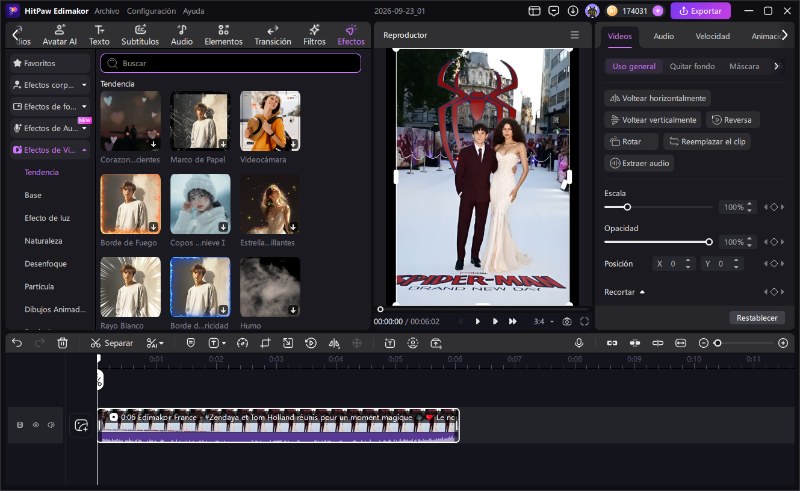Start voice recording with microphone icon

click(579, 343)
